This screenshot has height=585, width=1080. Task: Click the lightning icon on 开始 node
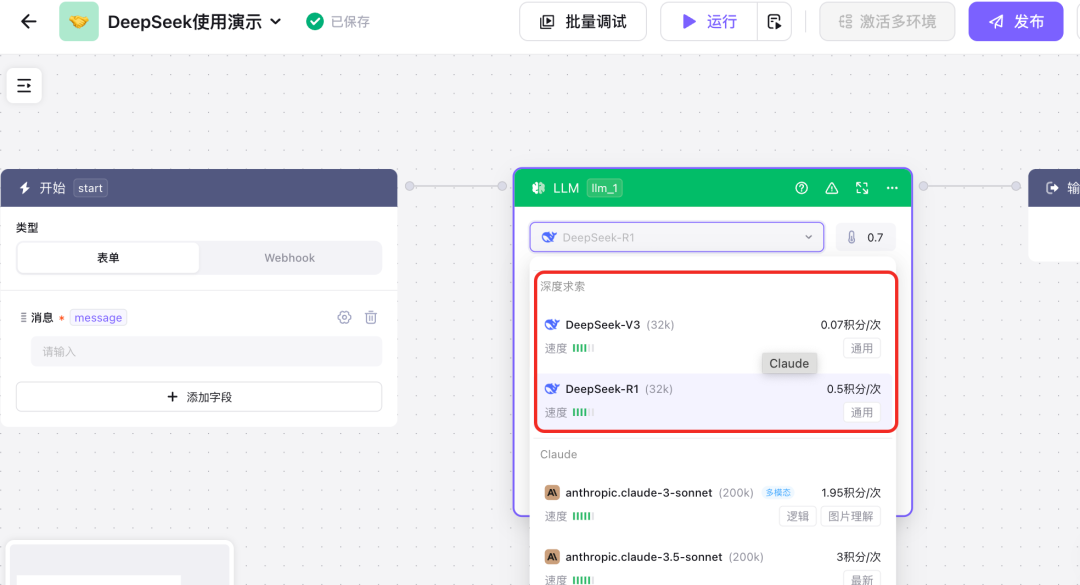click(25, 188)
